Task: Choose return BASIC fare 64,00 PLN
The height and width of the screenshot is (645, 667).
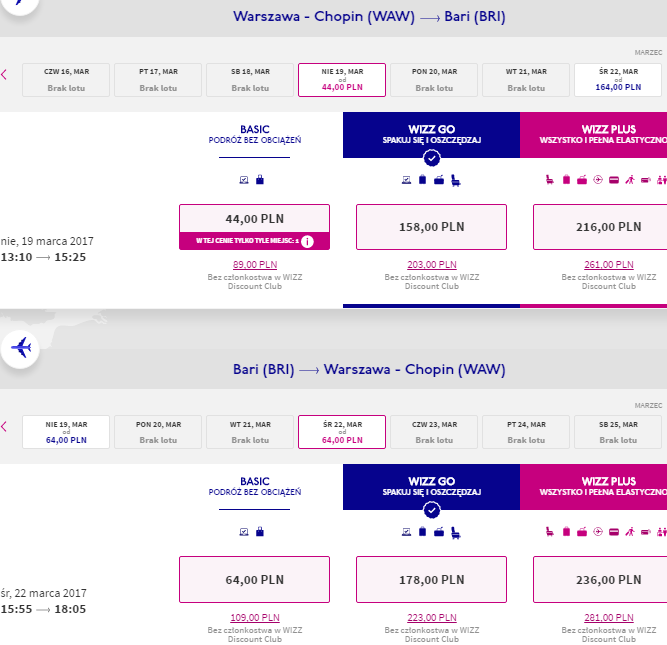Action: point(254,579)
